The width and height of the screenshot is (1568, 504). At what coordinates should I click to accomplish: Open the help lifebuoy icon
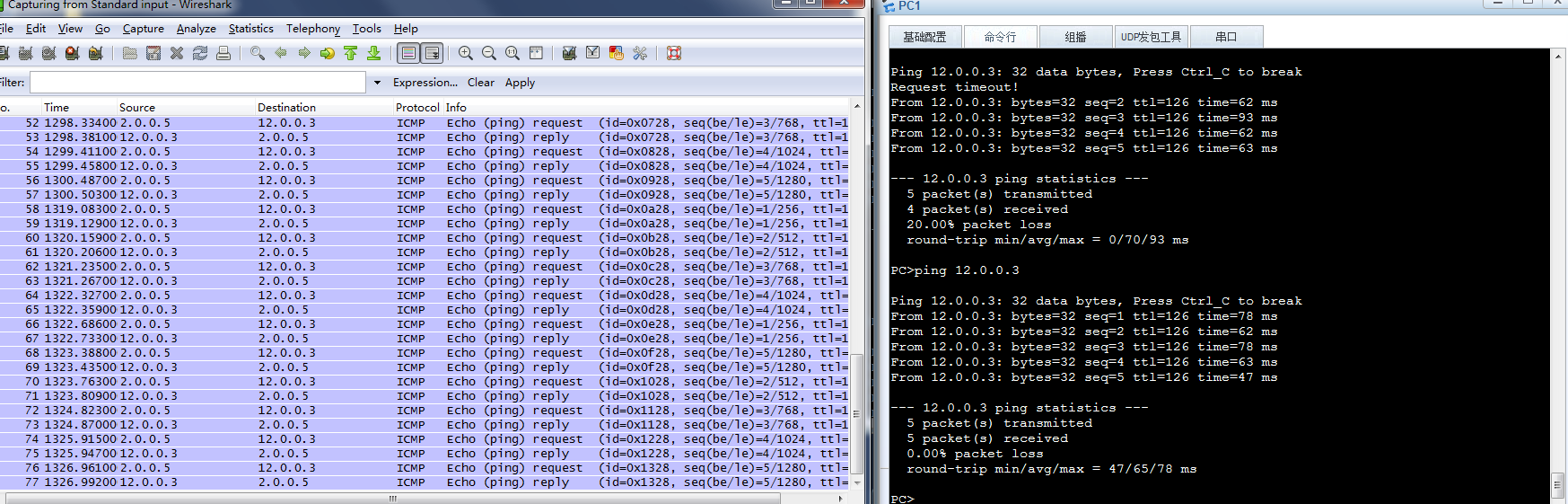coord(674,54)
